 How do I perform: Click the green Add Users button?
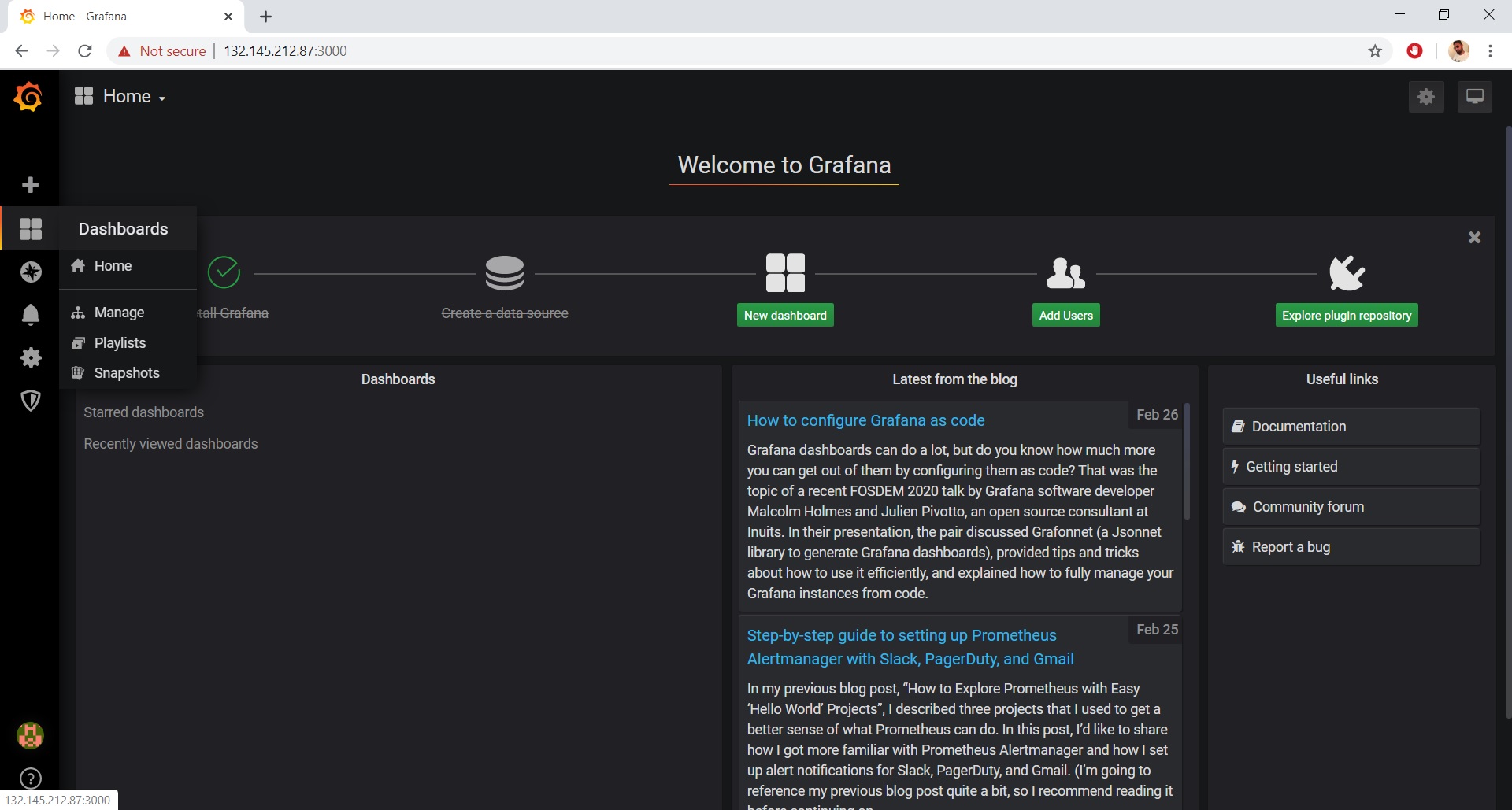(x=1066, y=316)
